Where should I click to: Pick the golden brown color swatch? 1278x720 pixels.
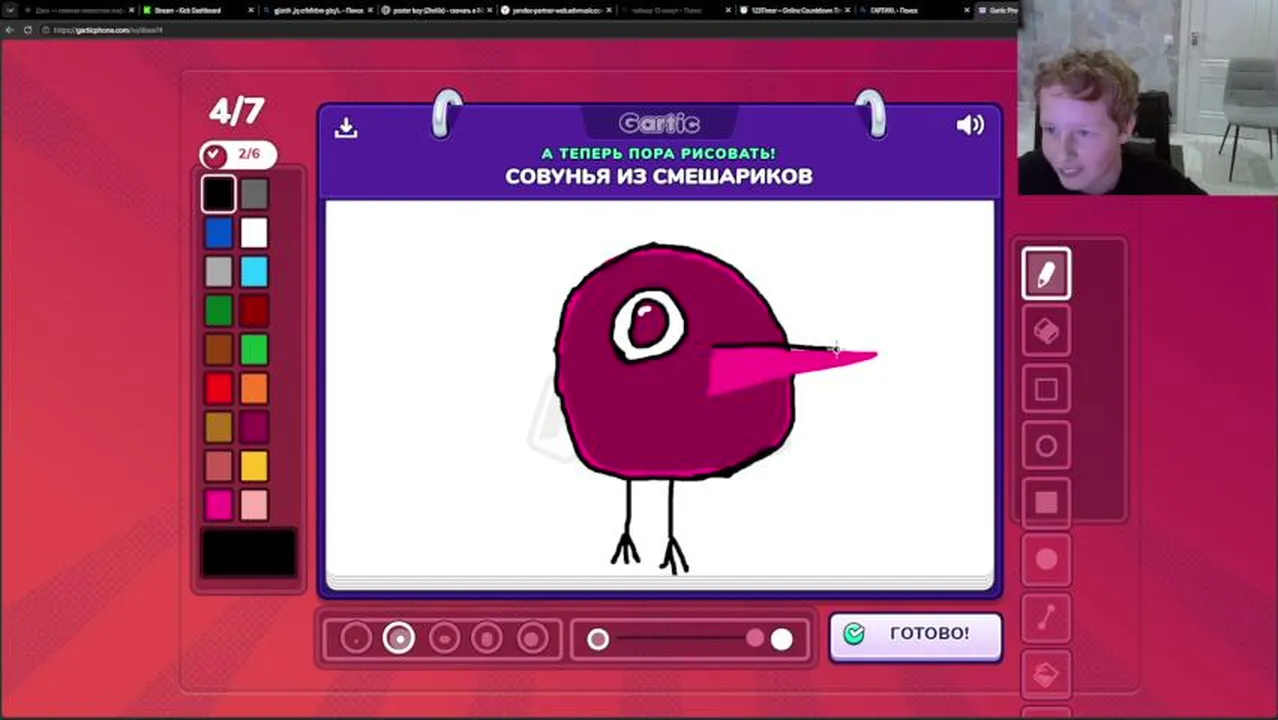click(x=219, y=427)
